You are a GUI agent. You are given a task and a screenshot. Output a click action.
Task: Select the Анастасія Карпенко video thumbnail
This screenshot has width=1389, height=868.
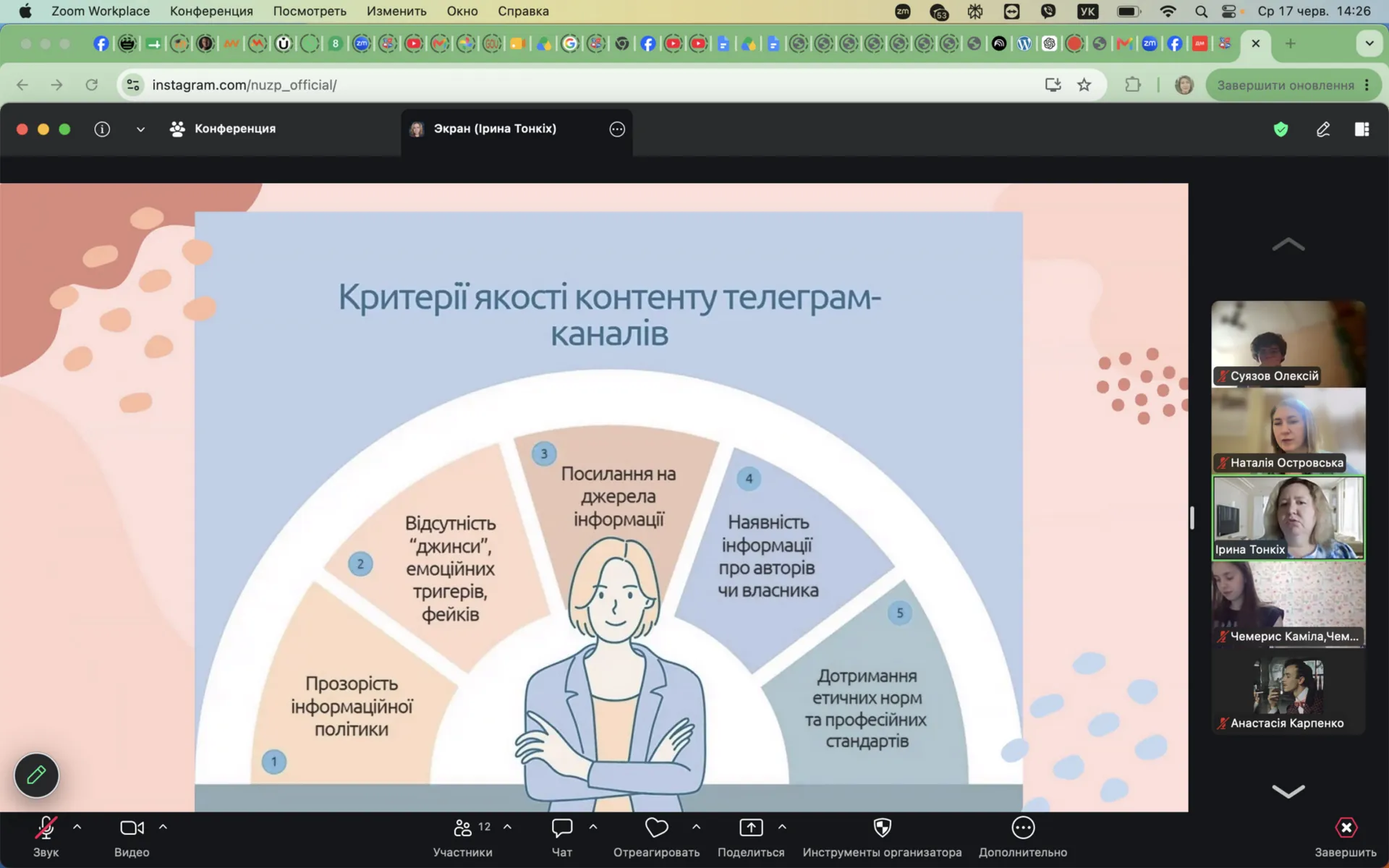tap(1288, 692)
